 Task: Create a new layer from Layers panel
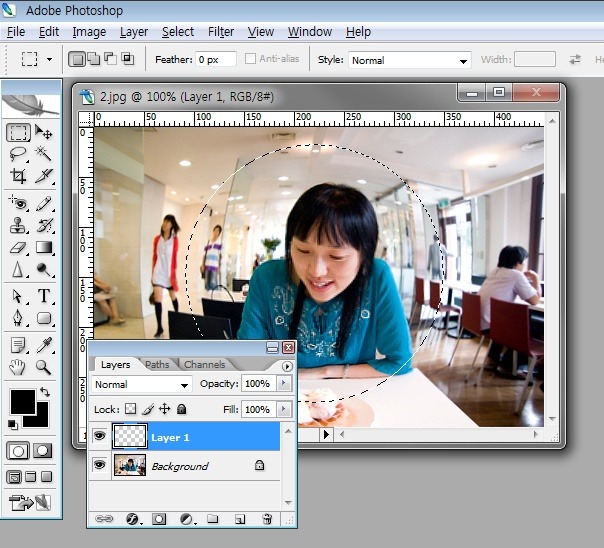[x=240, y=519]
